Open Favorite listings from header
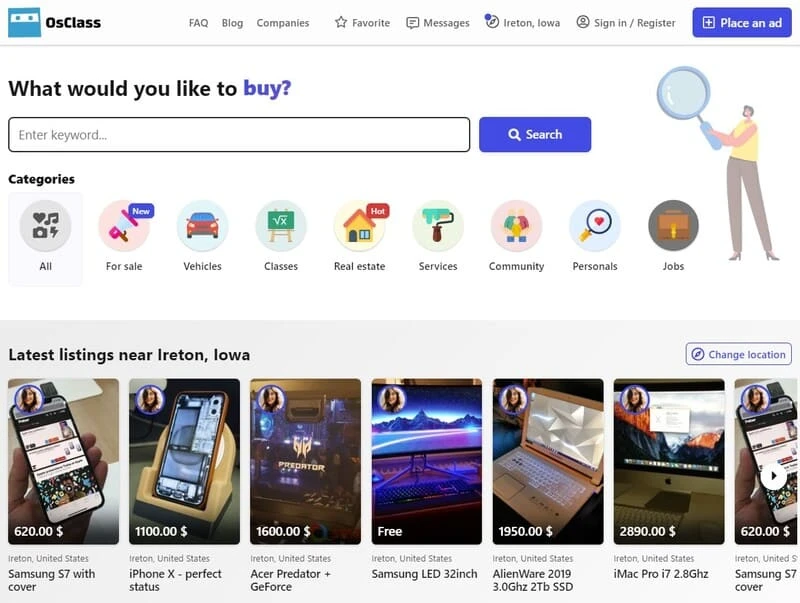The height and width of the screenshot is (603, 800). [x=362, y=22]
